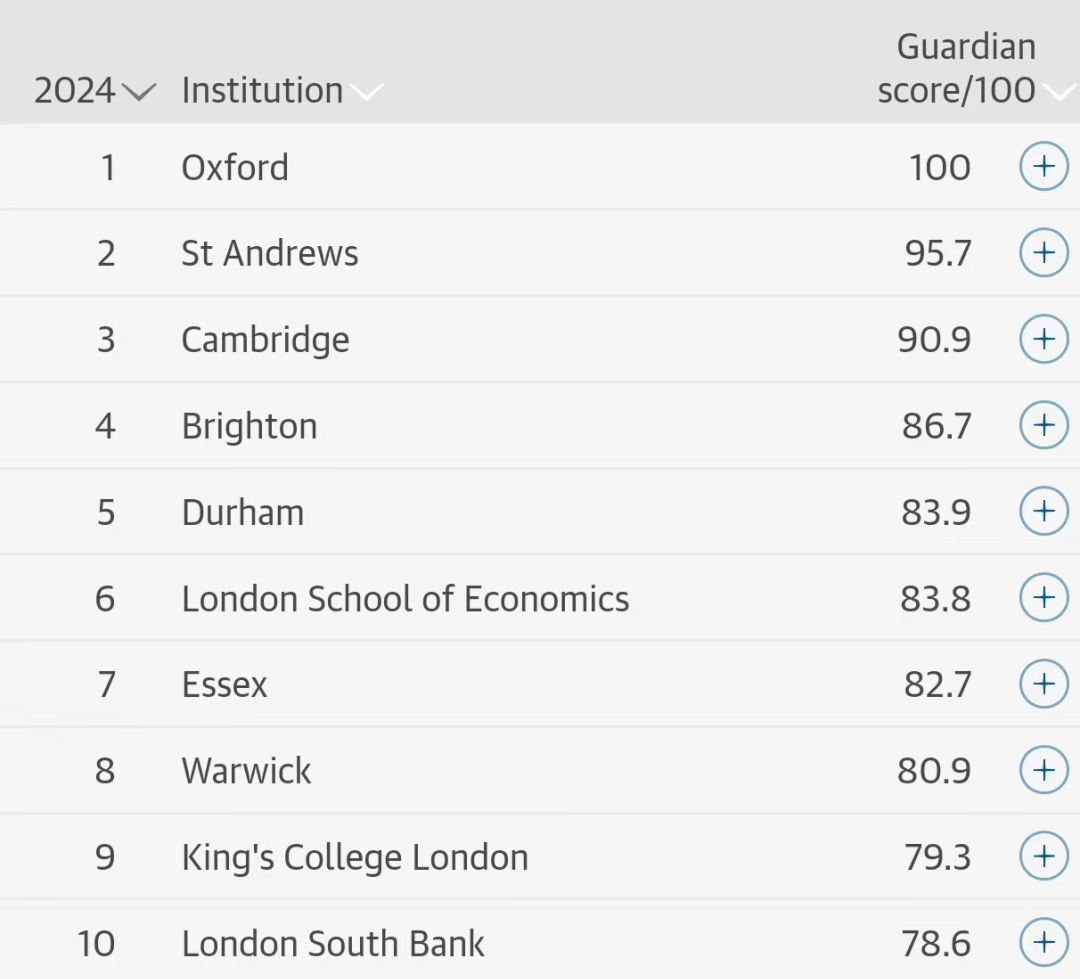Expand Warwick score details
This screenshot has height=979, width=1080.
(1043, 770)
